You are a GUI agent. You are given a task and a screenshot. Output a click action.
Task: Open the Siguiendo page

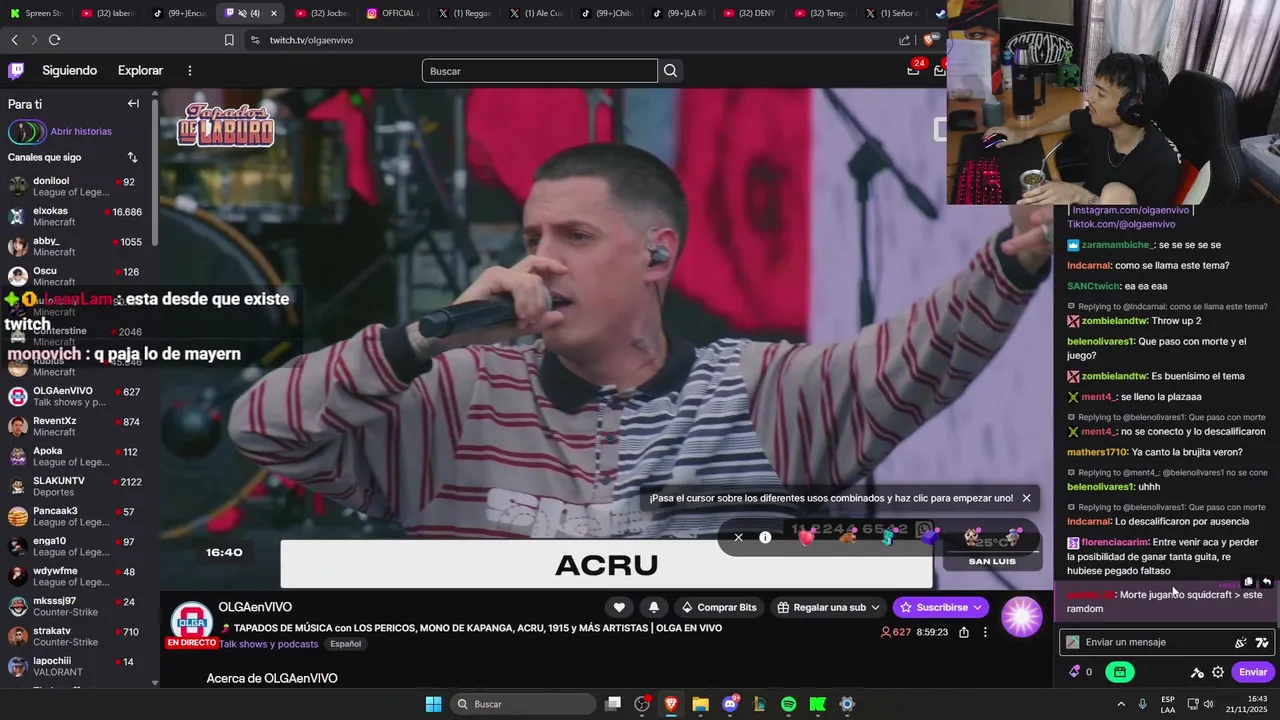point(69,71)
